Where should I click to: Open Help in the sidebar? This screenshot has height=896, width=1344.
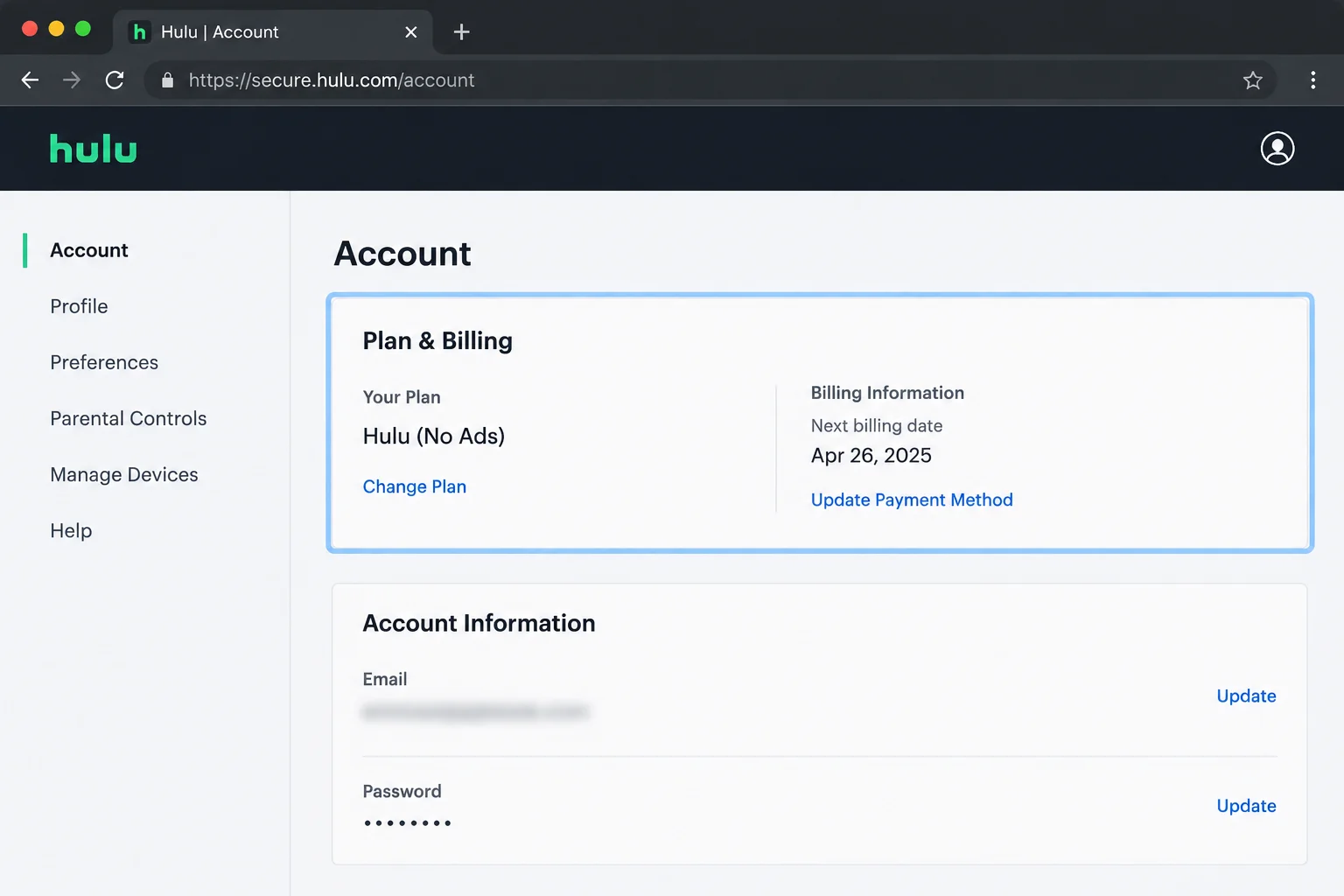point(71,531)
